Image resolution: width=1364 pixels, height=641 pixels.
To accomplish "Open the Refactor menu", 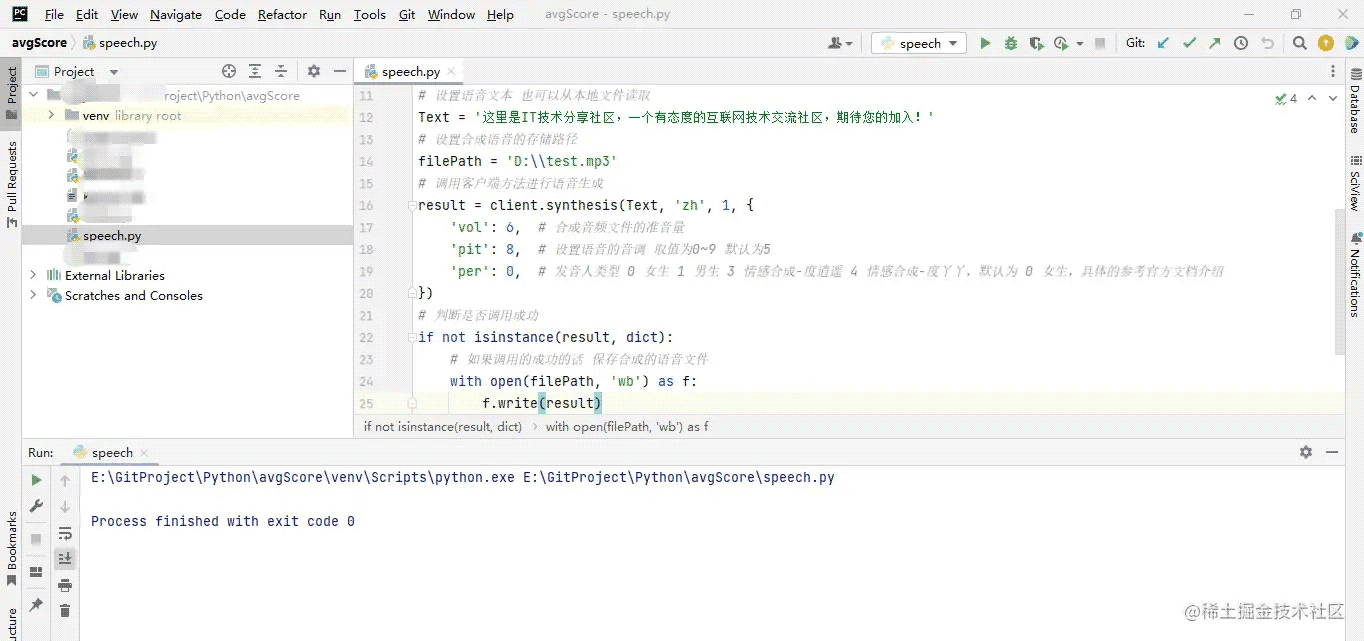I will pos(282,14).
